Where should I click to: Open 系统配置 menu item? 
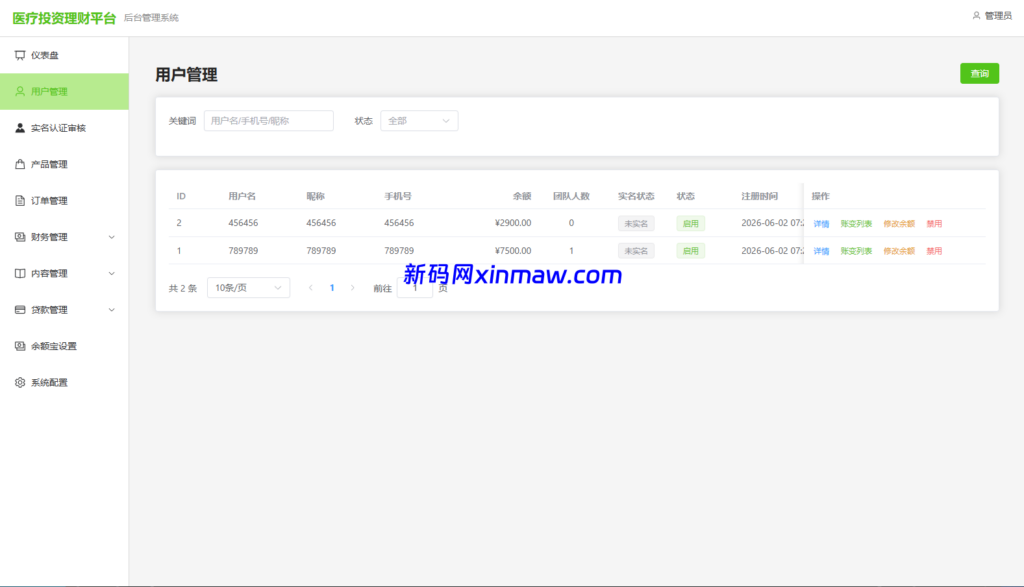[64, 383]
